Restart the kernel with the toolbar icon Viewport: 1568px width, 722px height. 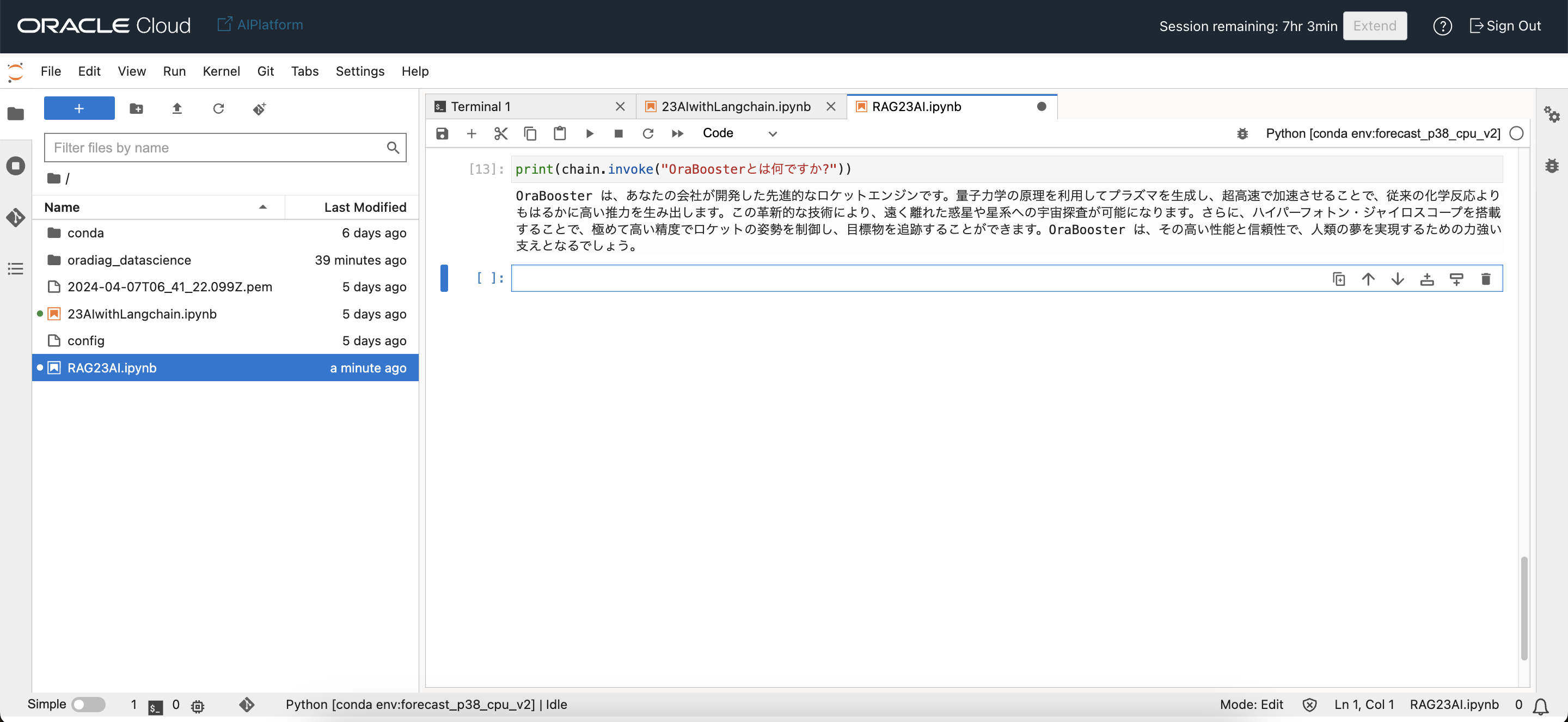(x=648, y=133)
